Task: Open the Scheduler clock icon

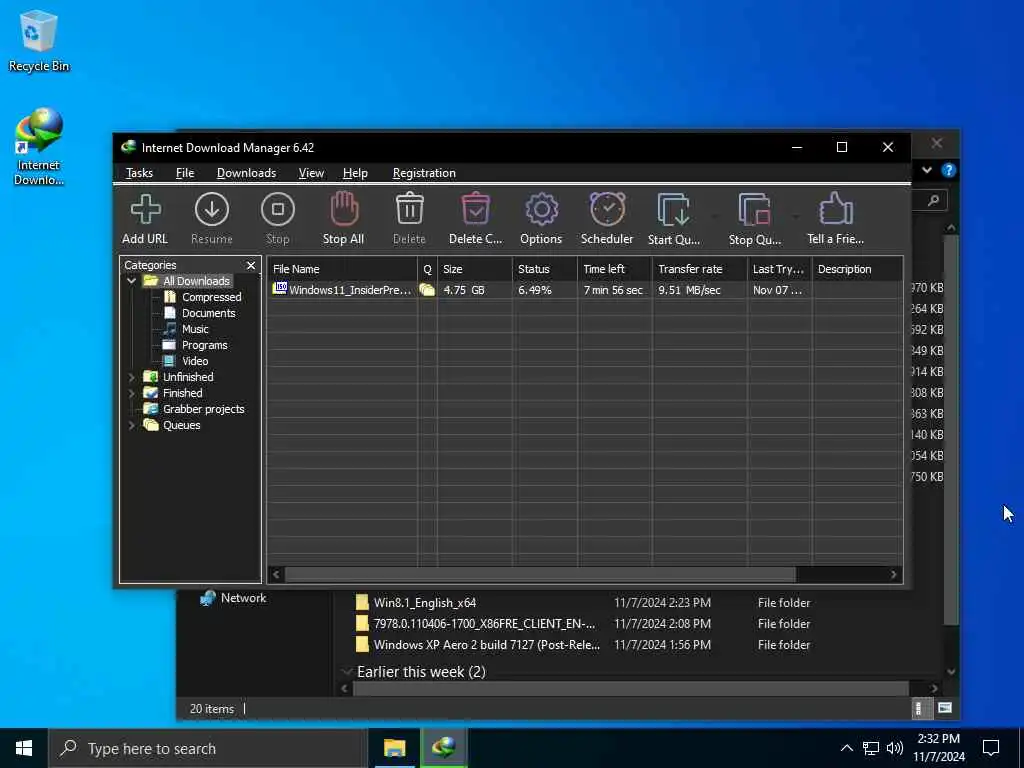Action: tap(607, 210)
